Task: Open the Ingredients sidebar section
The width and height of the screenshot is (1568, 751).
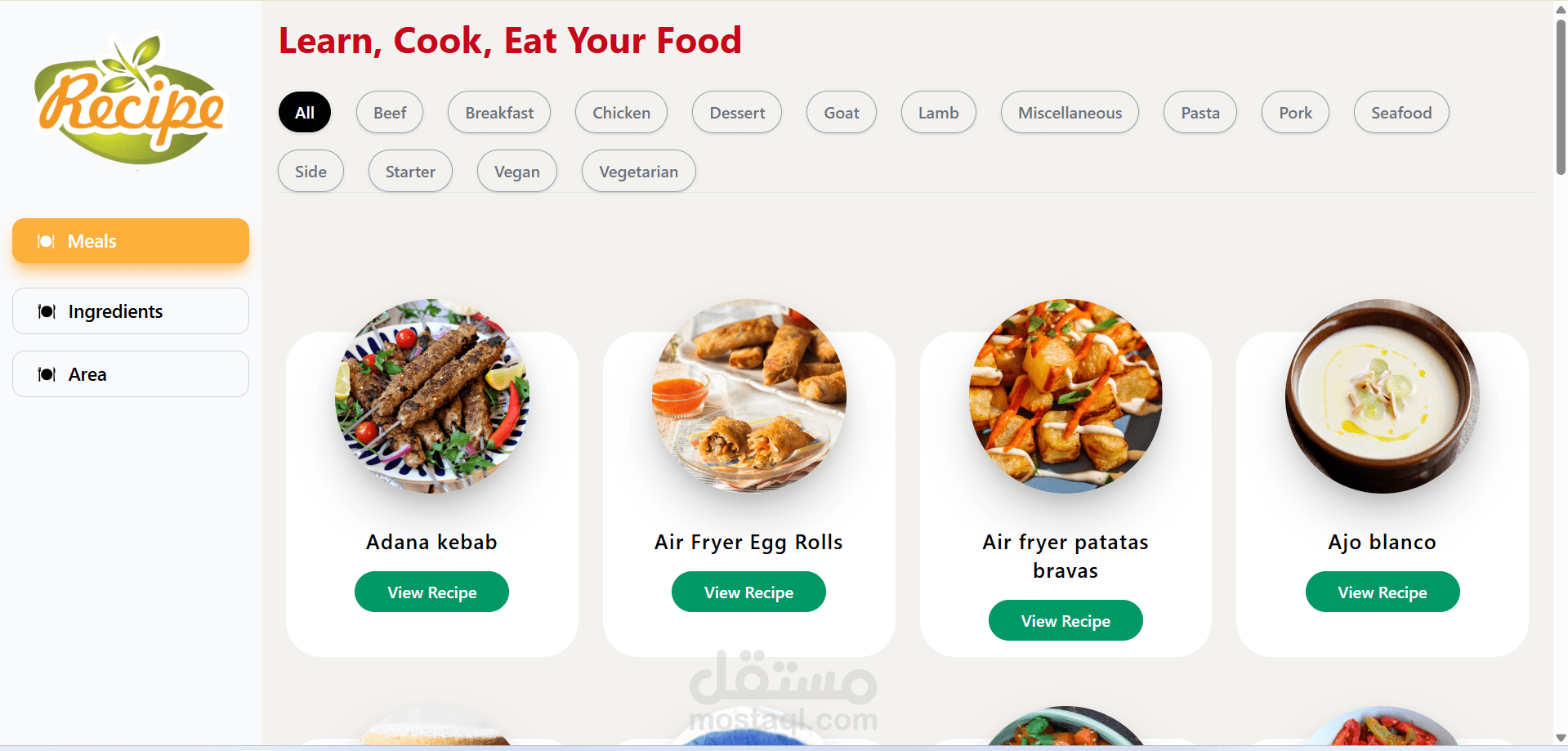Action: tap(131, 311)
